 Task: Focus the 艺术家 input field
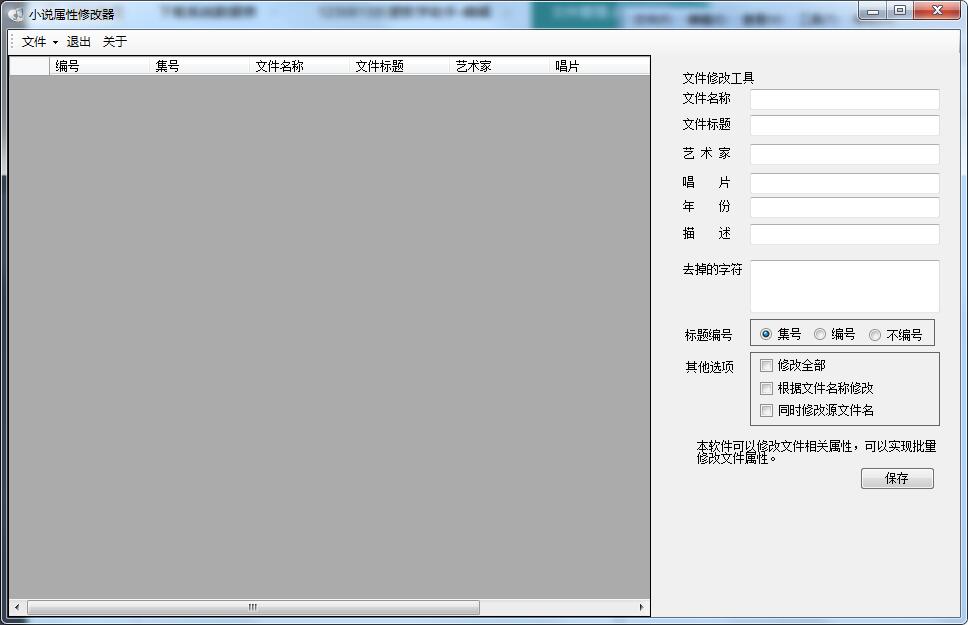(845, 154)
